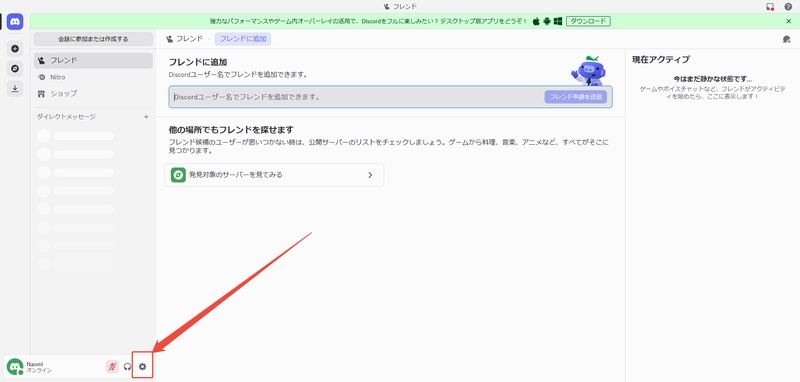The image size is (800, 382).
Task: Click Naomi's user avatar
Action: click(x=14, y=366)
